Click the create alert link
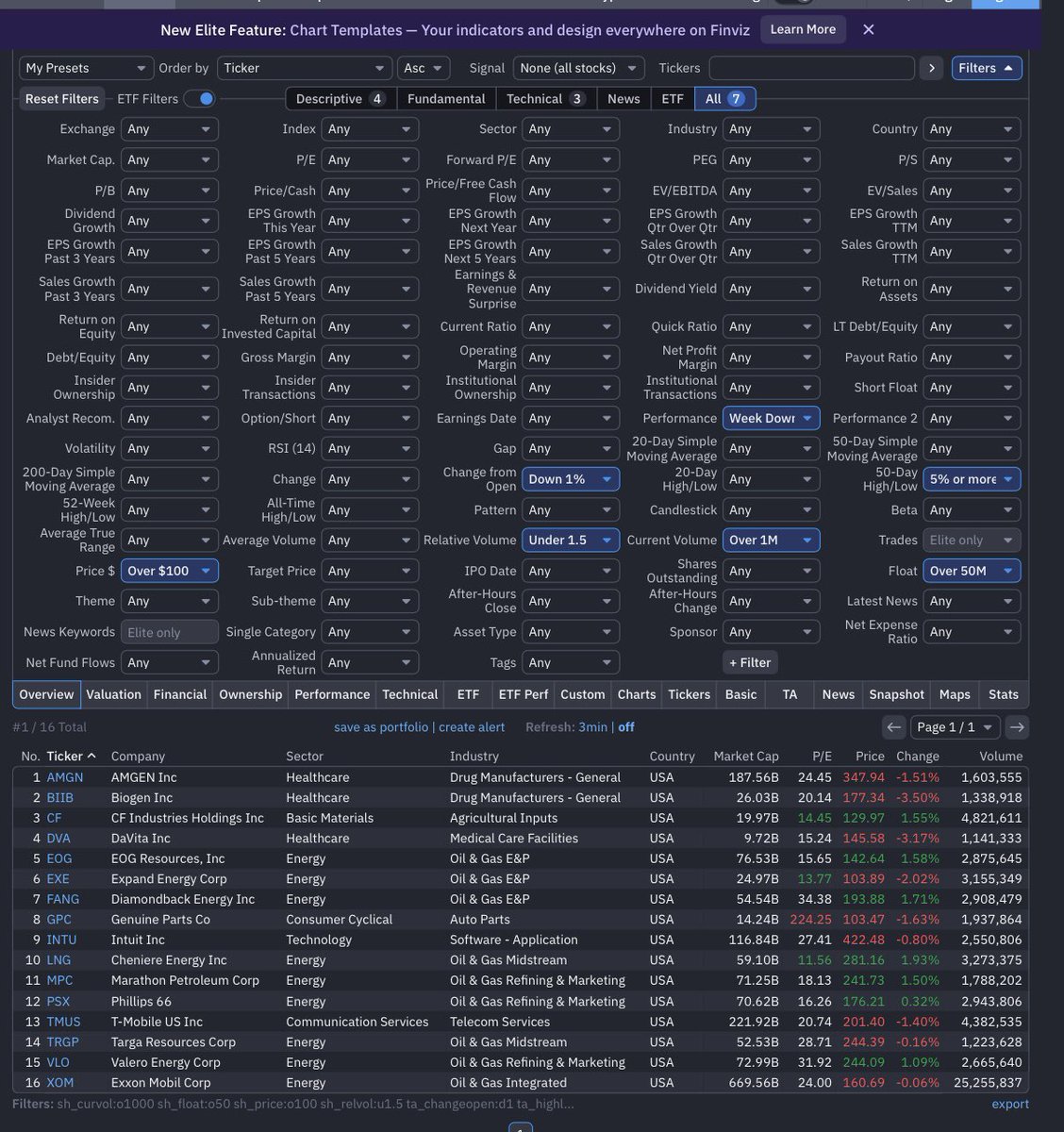This screenshot has height=1132, width=1064. (472, 727)
